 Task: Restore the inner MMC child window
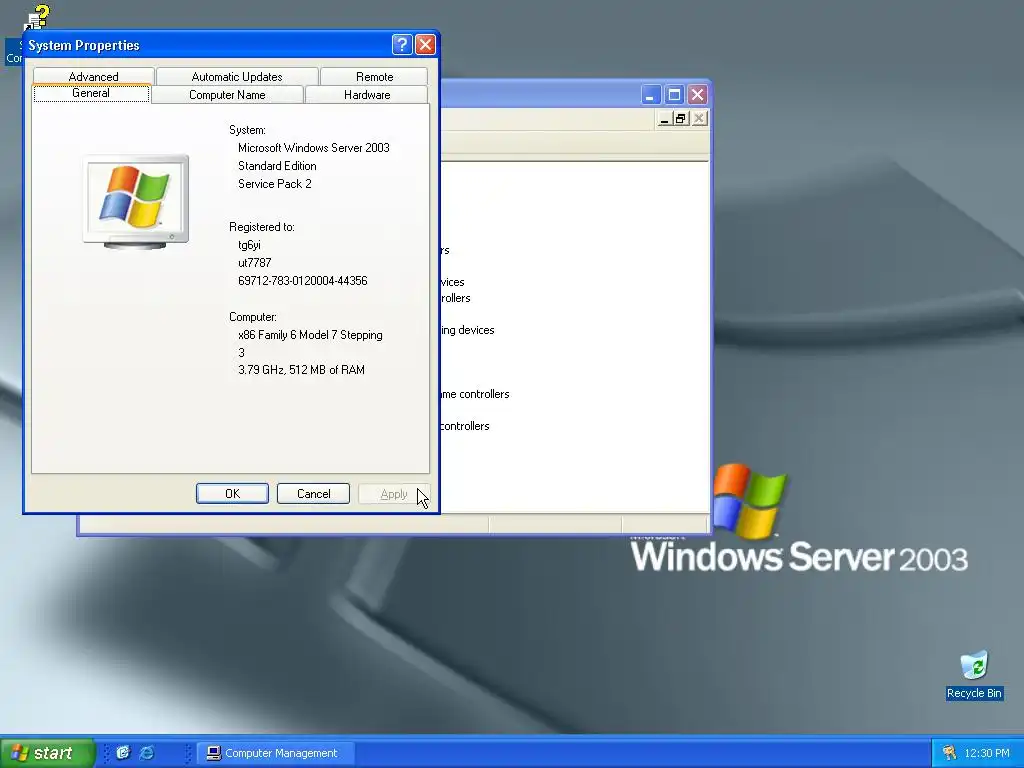click(680, 118)
